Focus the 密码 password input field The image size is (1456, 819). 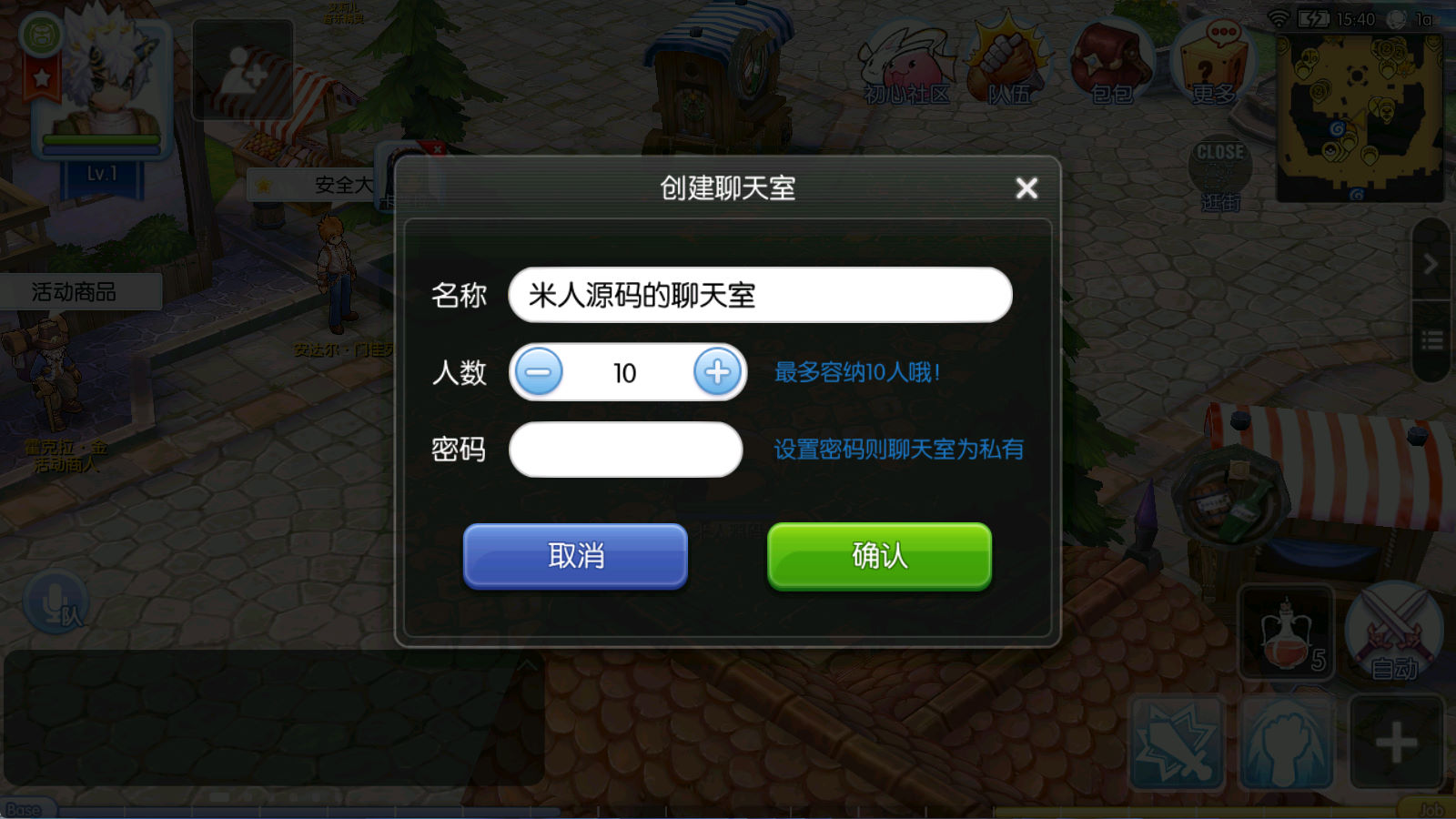[x=626, y=450]
